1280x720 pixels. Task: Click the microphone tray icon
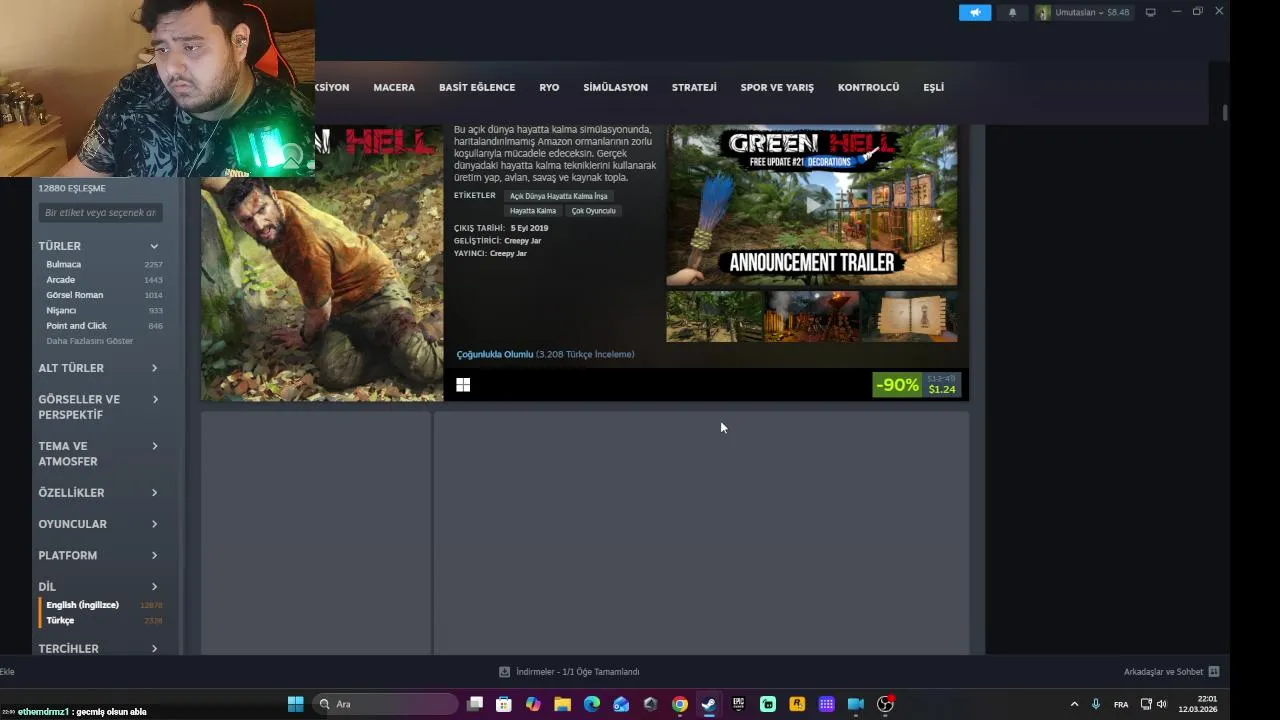pos(1096,704)
